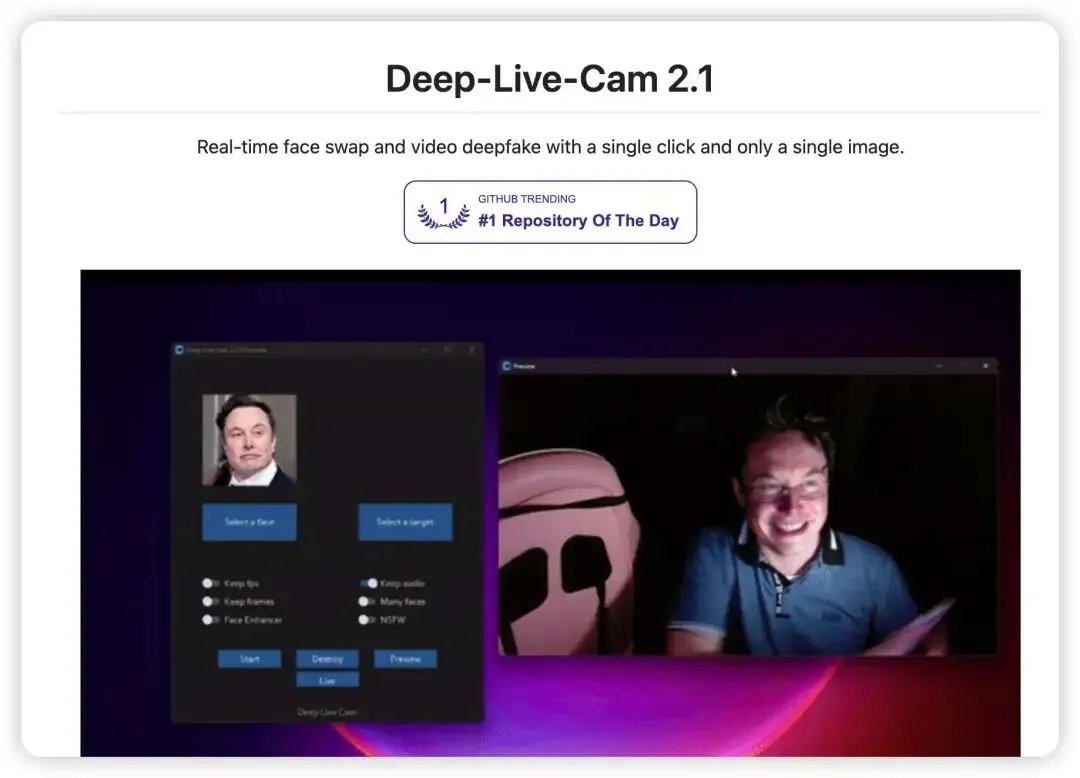The image size is (1080, 778).
Task: Click the Deep-Live-Cam 2.1 heading
Action: (550, 78)
